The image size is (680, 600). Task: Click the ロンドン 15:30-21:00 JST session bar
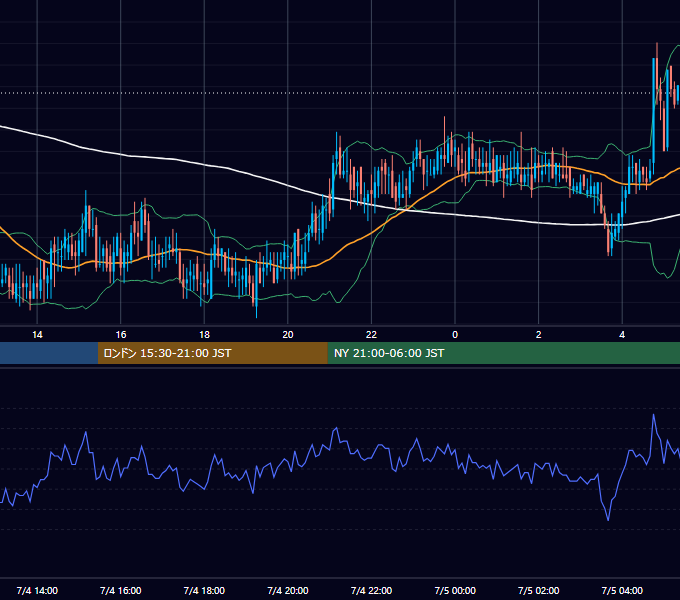[x=212, y=353]
